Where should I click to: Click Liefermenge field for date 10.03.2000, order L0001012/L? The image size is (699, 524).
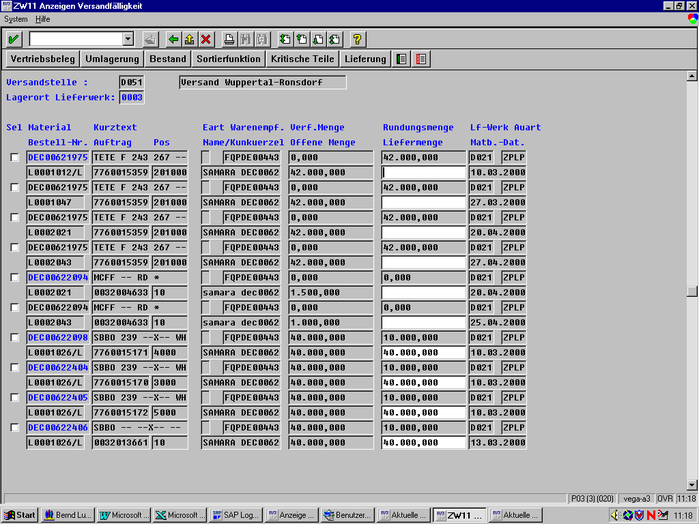[x=424, y=173]
